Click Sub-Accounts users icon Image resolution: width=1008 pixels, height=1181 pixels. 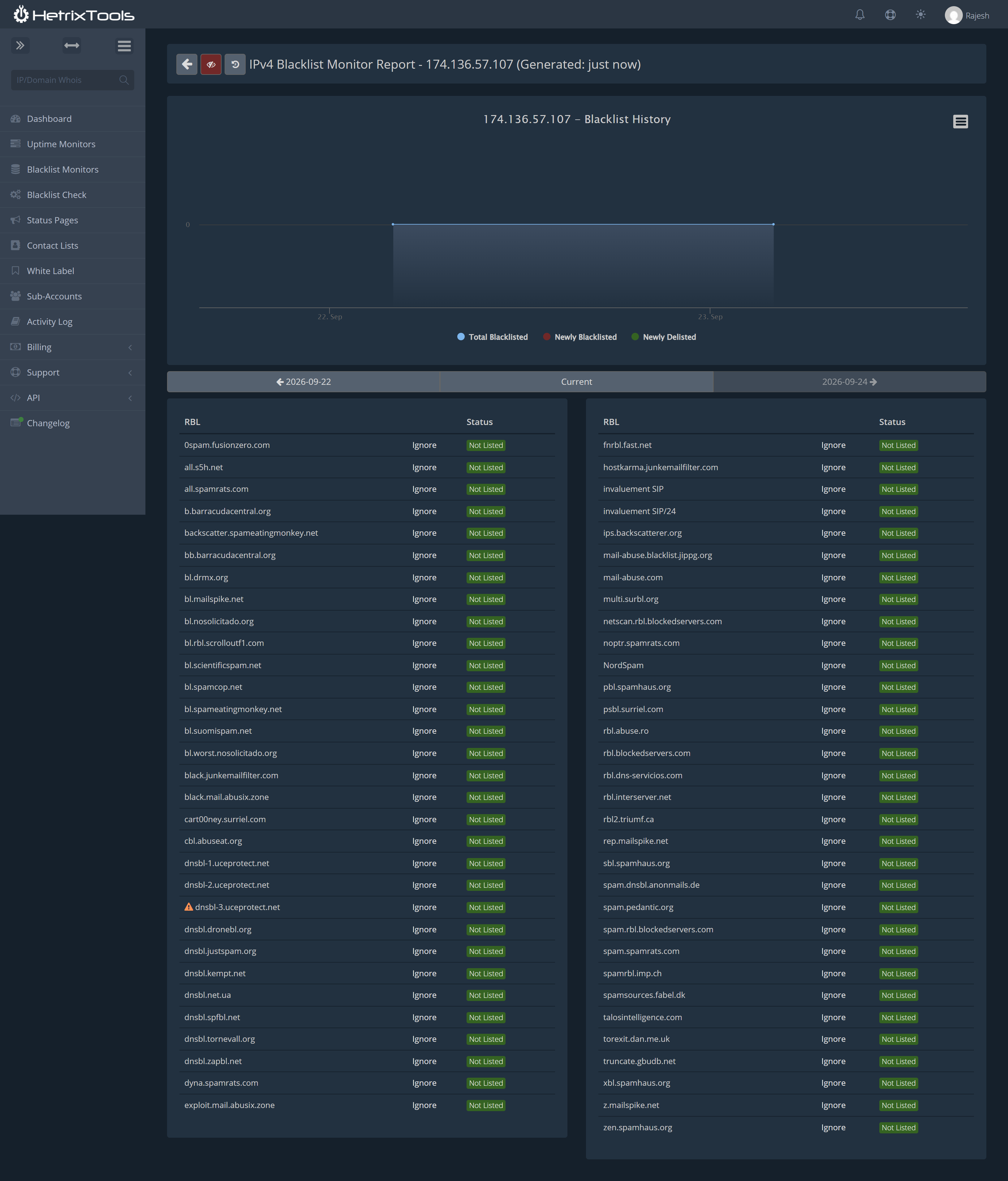pos(15,296)
